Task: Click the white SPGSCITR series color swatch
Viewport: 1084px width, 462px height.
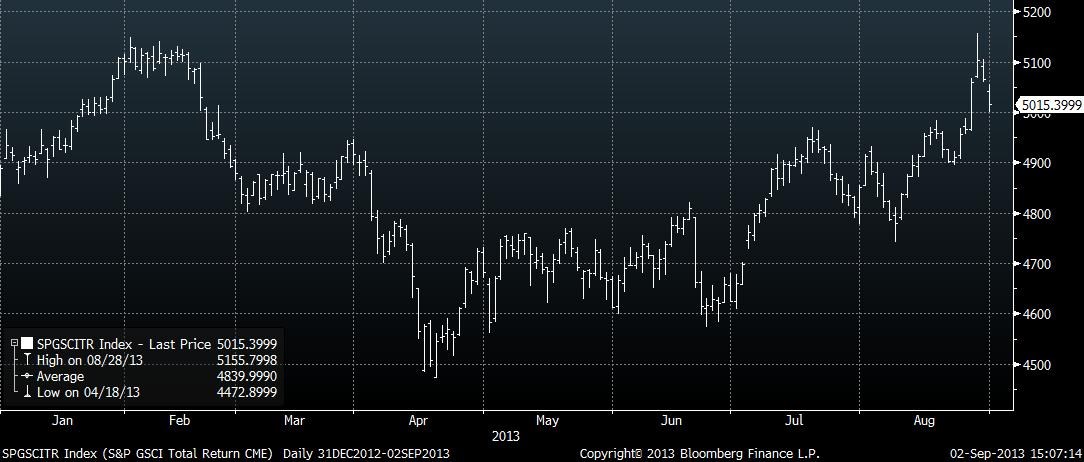Action: (x=27, y=344)
